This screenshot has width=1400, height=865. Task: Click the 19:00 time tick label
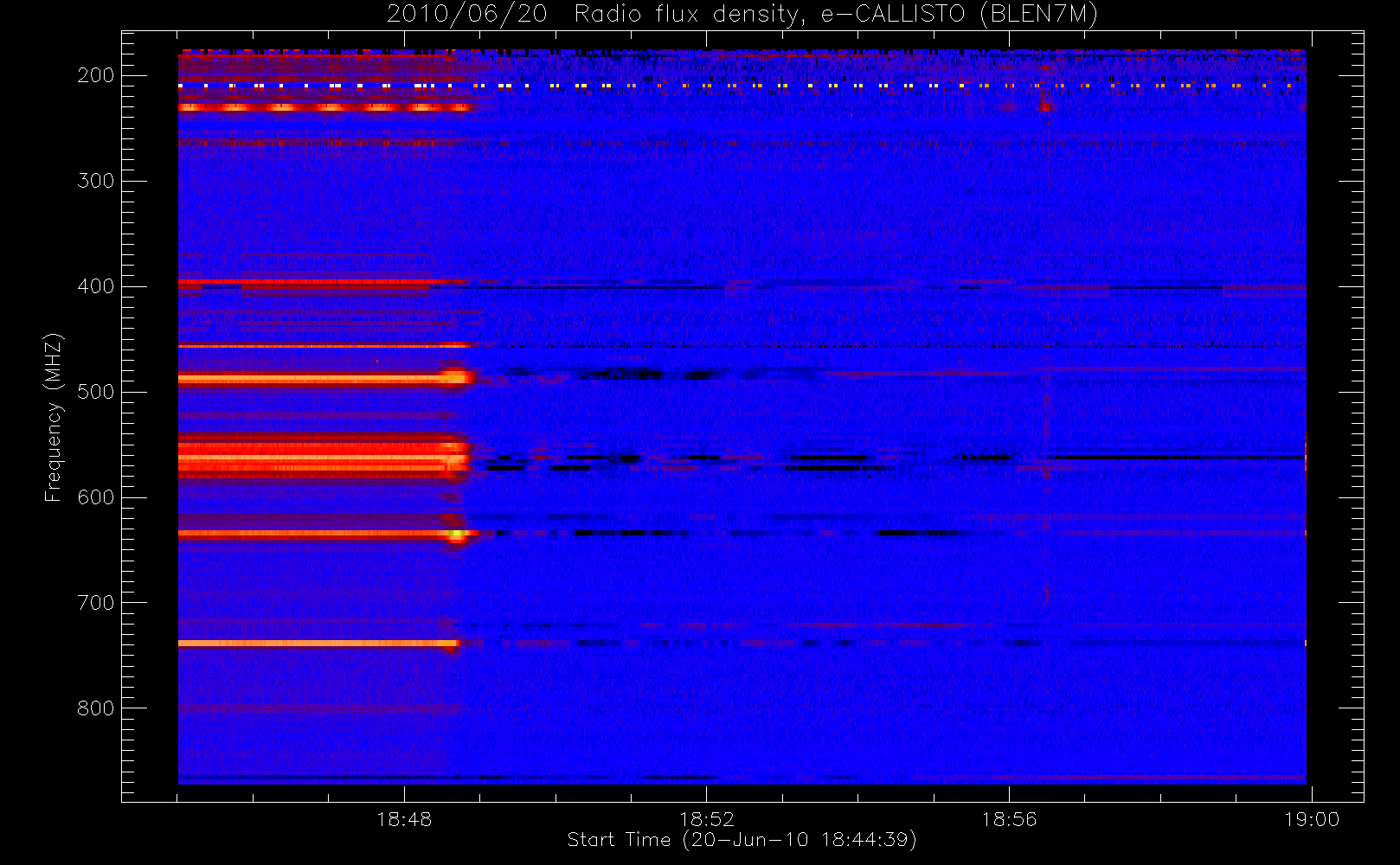1312,819
